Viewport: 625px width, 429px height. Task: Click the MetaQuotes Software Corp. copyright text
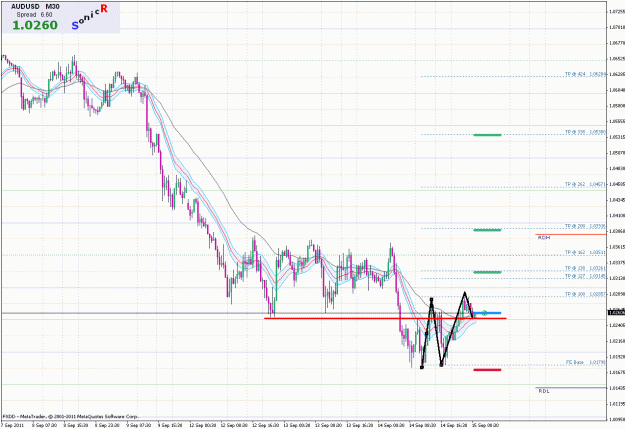point(71,416)
